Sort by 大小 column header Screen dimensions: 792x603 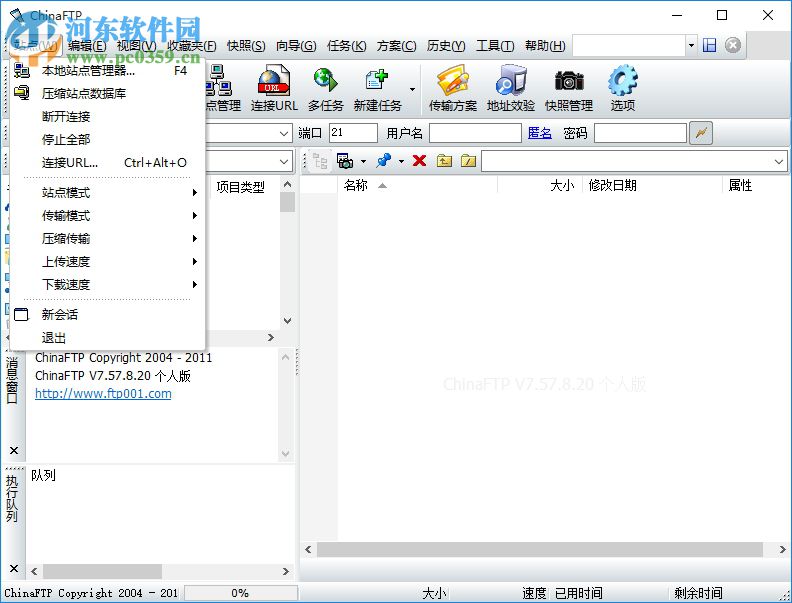tap(540, 185)
